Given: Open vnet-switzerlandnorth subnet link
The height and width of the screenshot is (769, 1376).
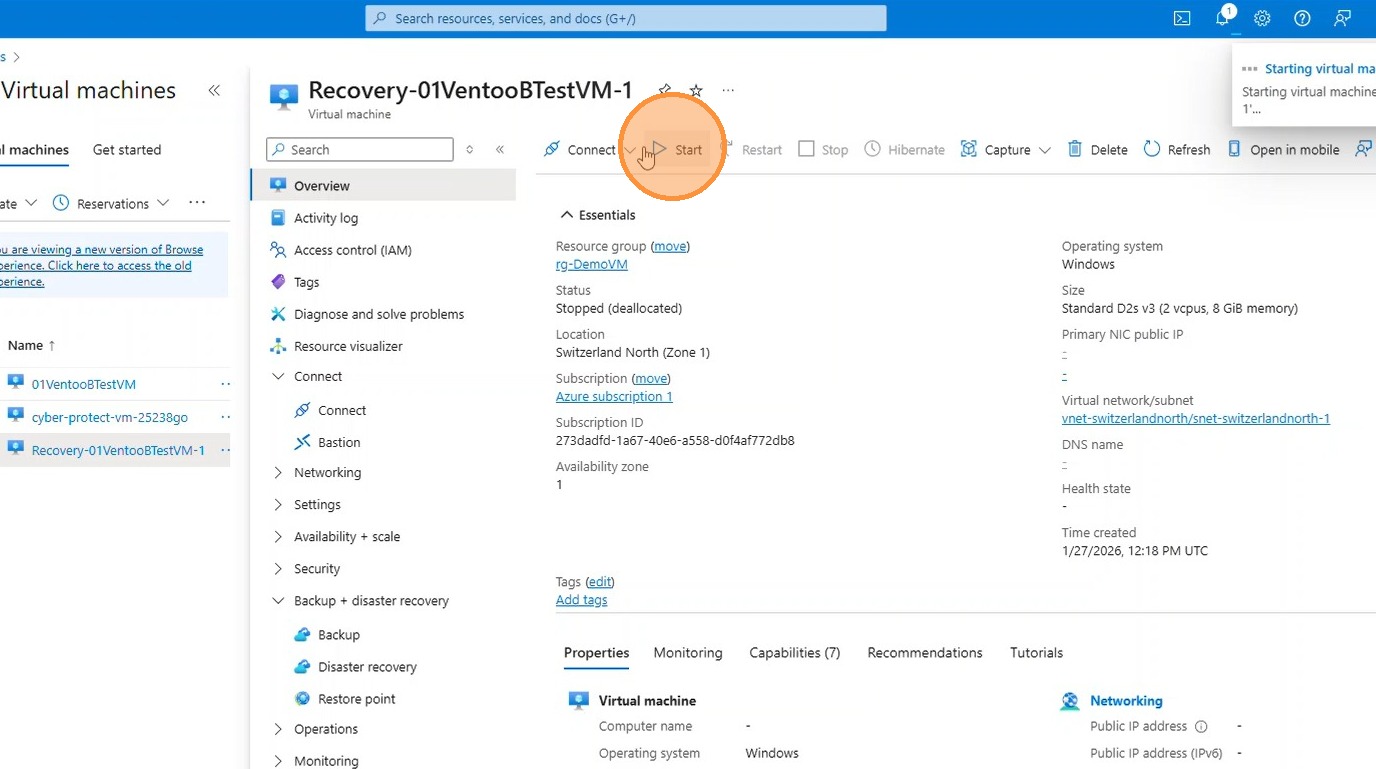Looking at the screenshot, I should point(1196,418).
